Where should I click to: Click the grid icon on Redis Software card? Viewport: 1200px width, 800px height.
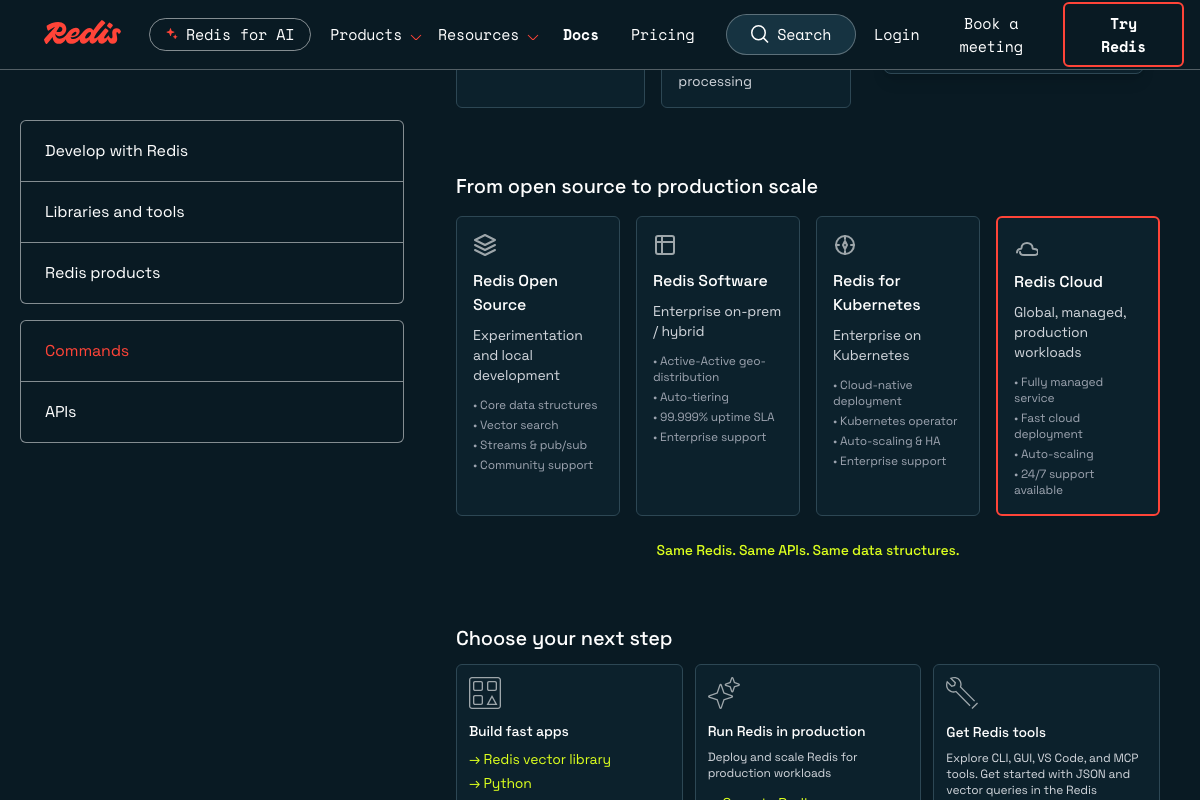pos(665,244)
